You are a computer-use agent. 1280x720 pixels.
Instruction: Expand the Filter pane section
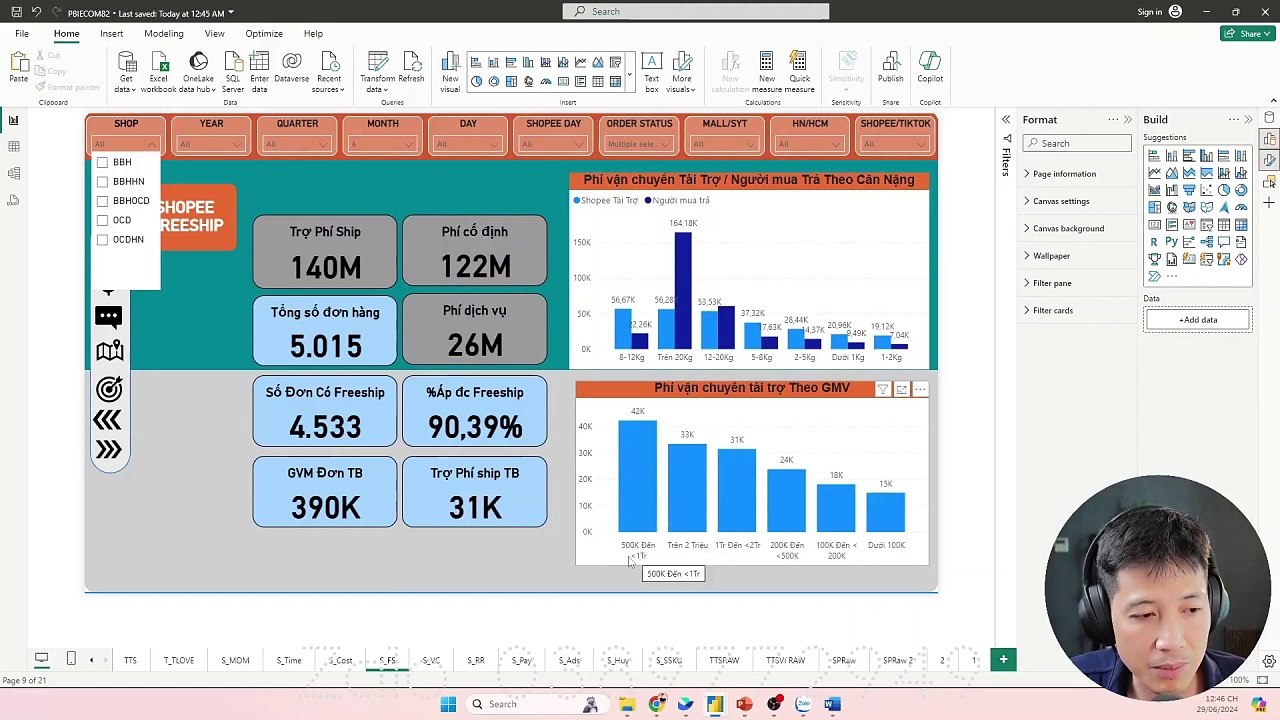pyautogui.click(x=1052, y=283)
